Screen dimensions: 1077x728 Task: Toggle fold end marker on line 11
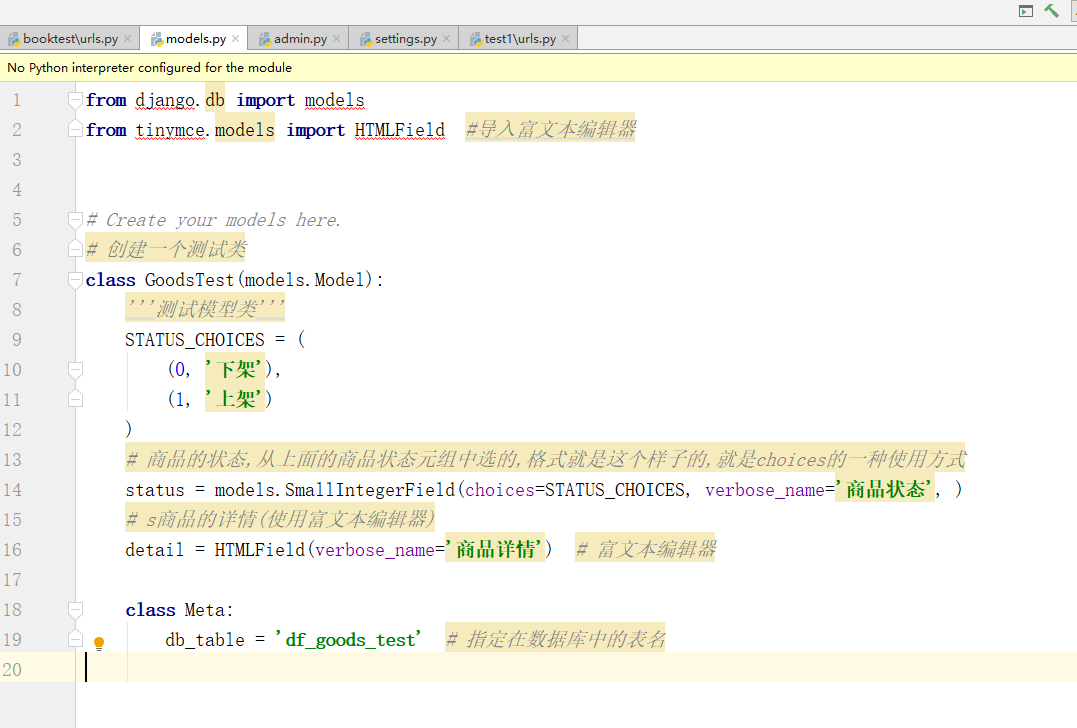(x=76, y=400)
